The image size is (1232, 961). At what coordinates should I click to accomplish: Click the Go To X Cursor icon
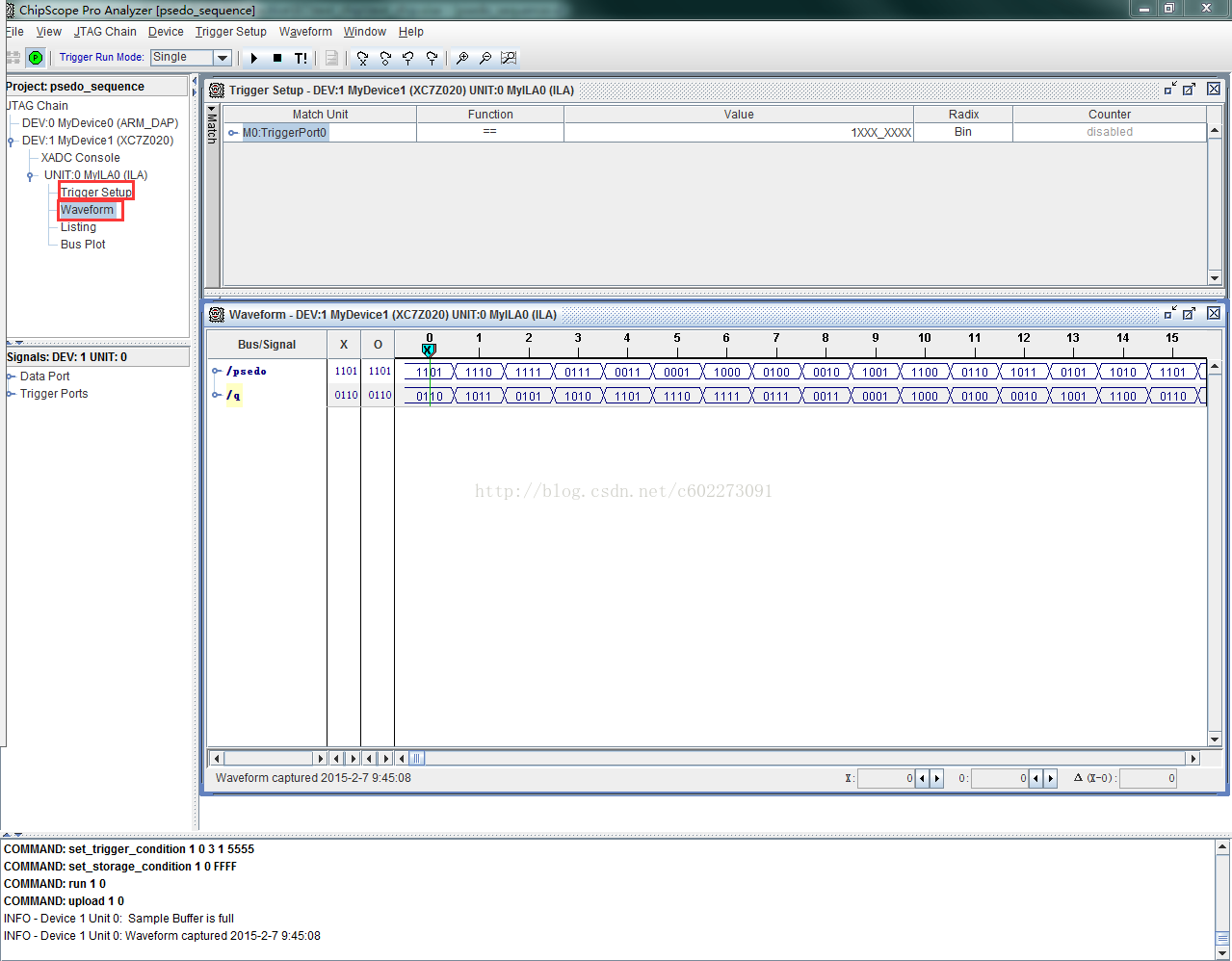tap(362, 58)
